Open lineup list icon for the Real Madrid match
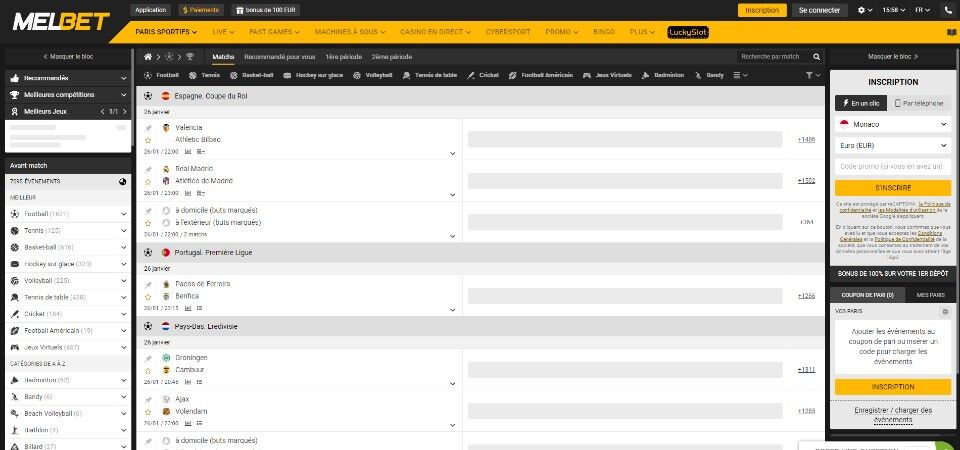This screenshot has height=450, width=960. (x=201, y=193)
